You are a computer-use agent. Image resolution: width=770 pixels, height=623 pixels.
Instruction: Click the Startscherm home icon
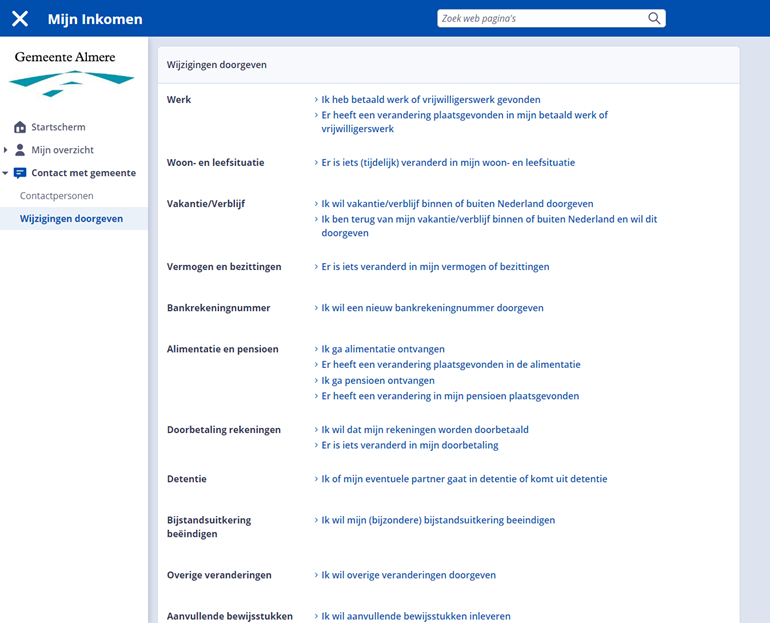20,127
